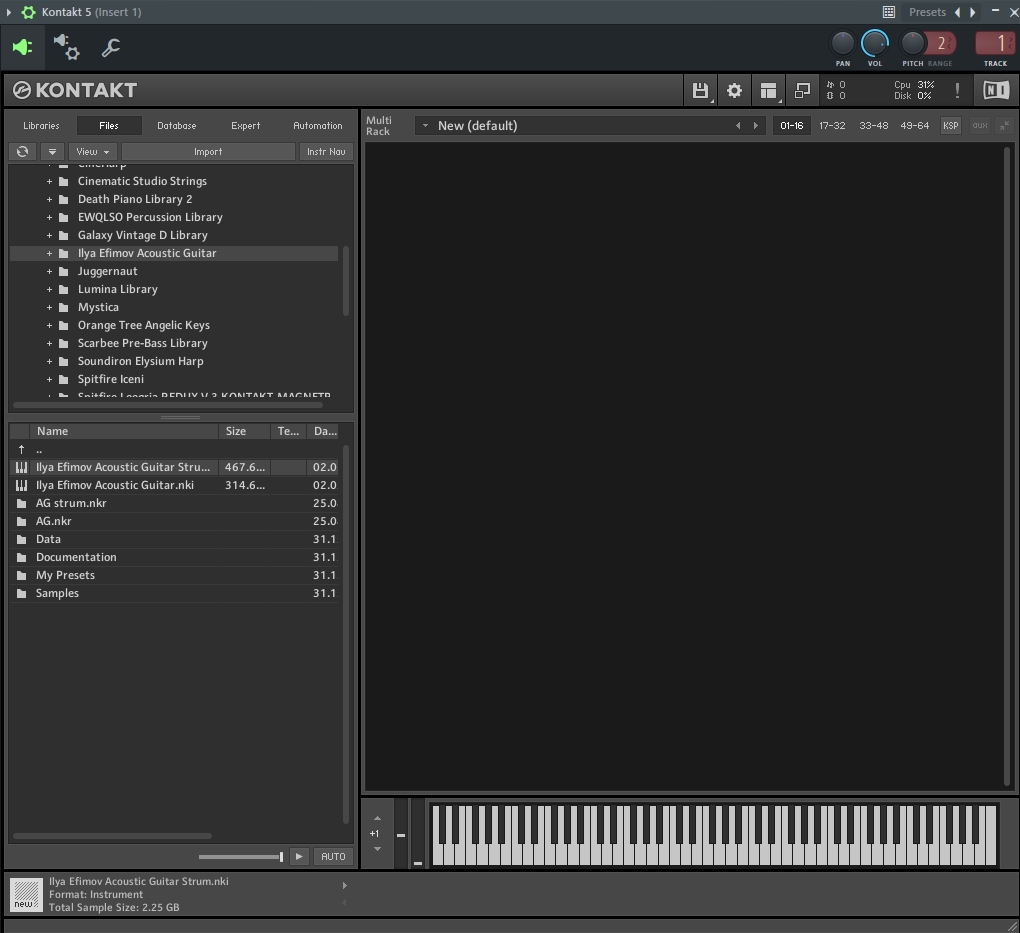The image size is (1020, 933).
Task: Go to next FL preset arrow
Action: tap(973, 12)
